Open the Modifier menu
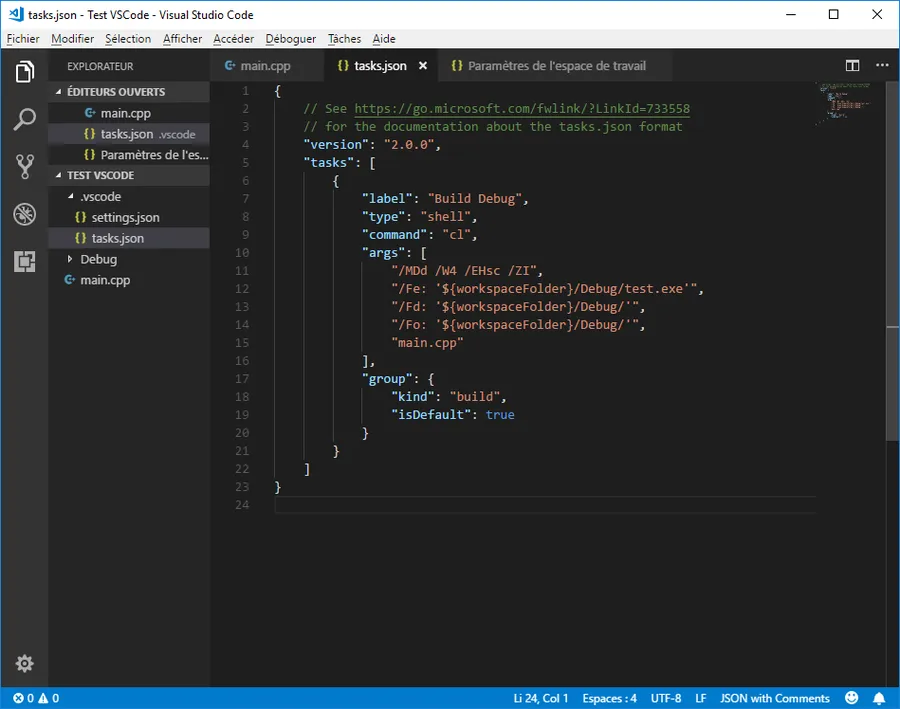This screenshot has height=709, width=900. coord(72,38)
